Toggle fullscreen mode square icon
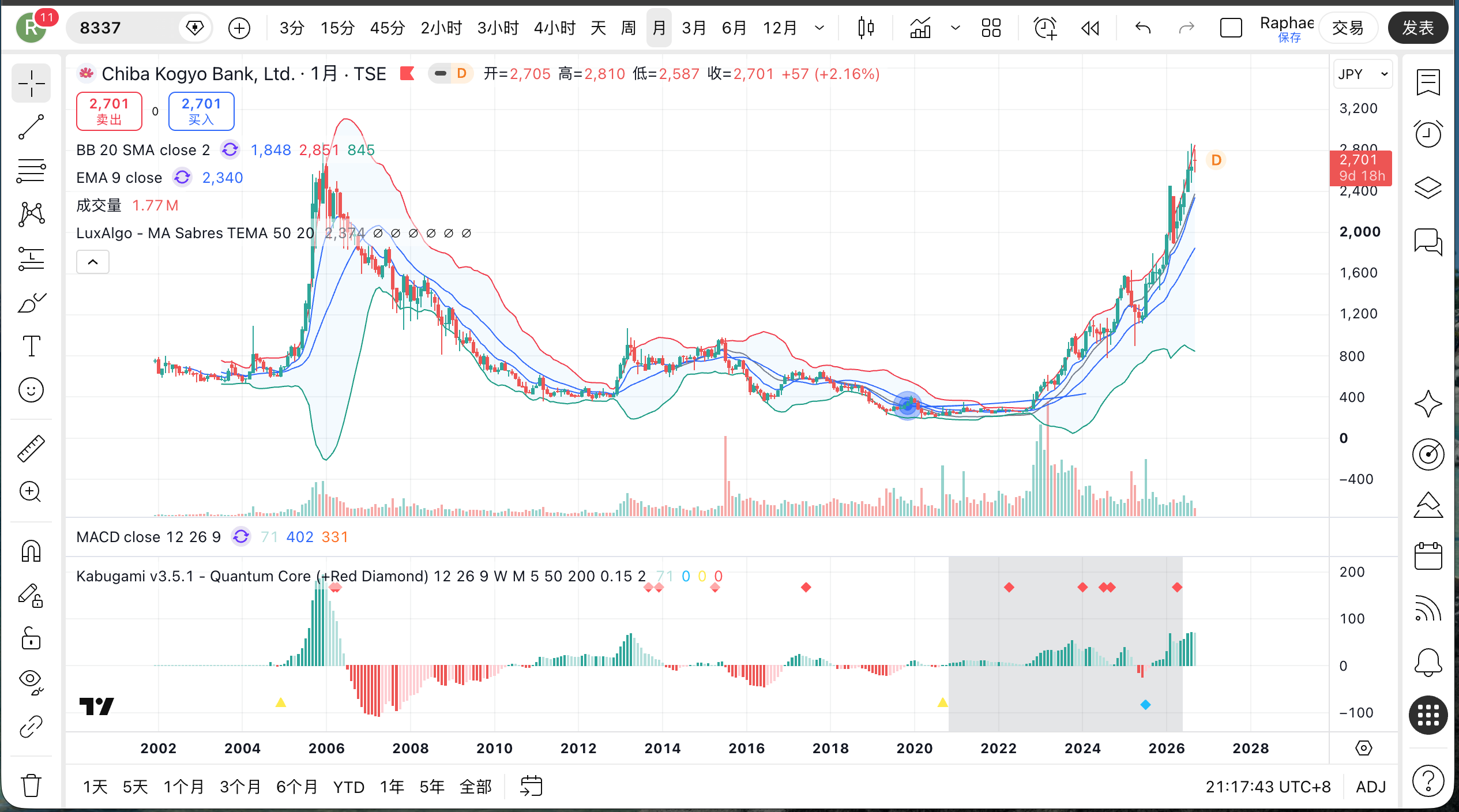This screenshot has height=812, width=1459. (x=1231, y=28)
